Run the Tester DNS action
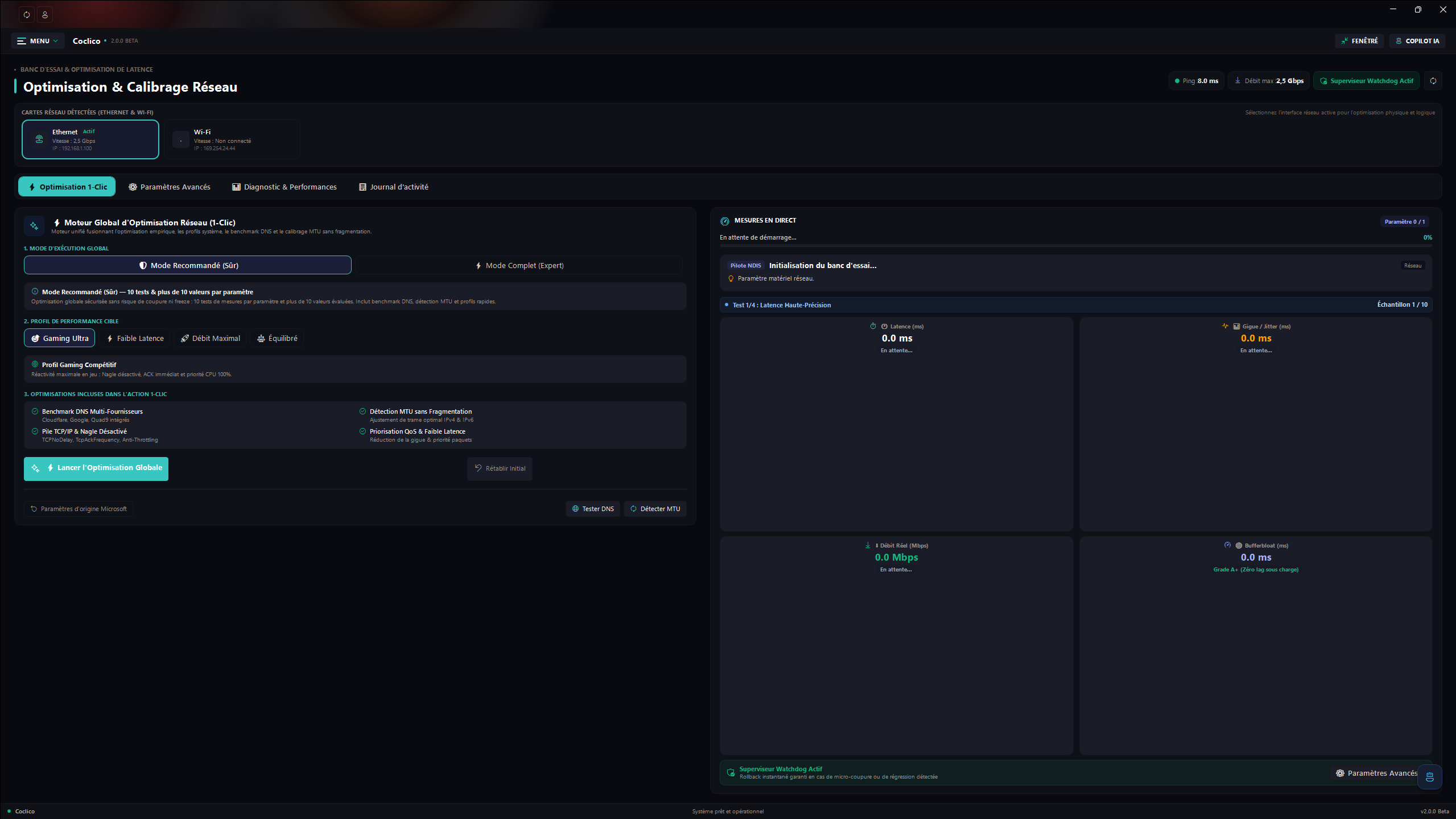The height and width of the screenshot is (819, 1456). (593, 509)
